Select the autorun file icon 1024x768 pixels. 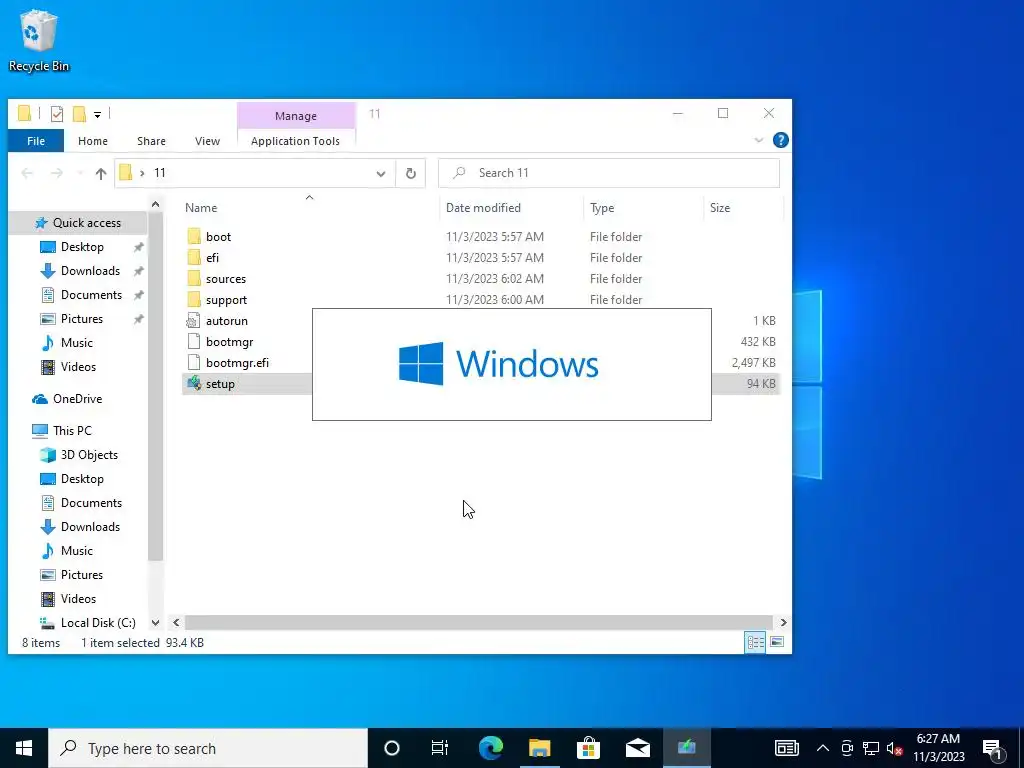click(193, 321)
